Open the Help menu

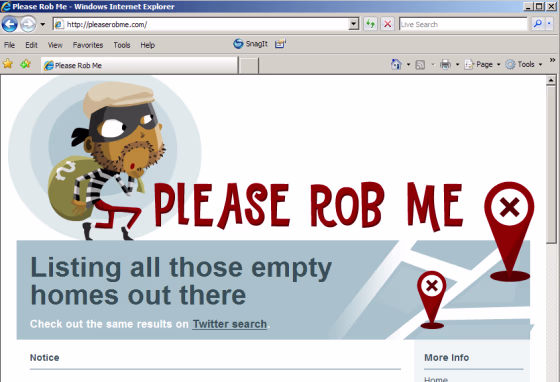click(148, 45)
